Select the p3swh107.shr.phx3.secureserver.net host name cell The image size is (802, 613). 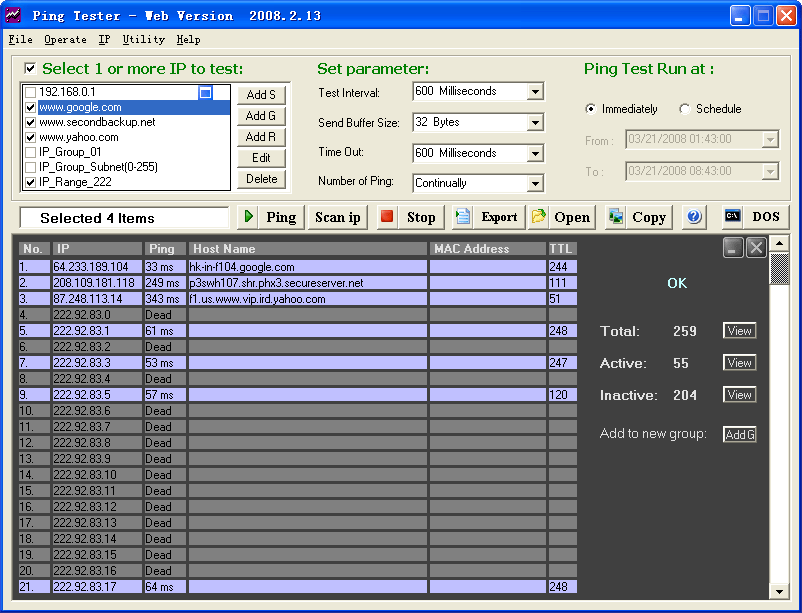tap(307, 282)
